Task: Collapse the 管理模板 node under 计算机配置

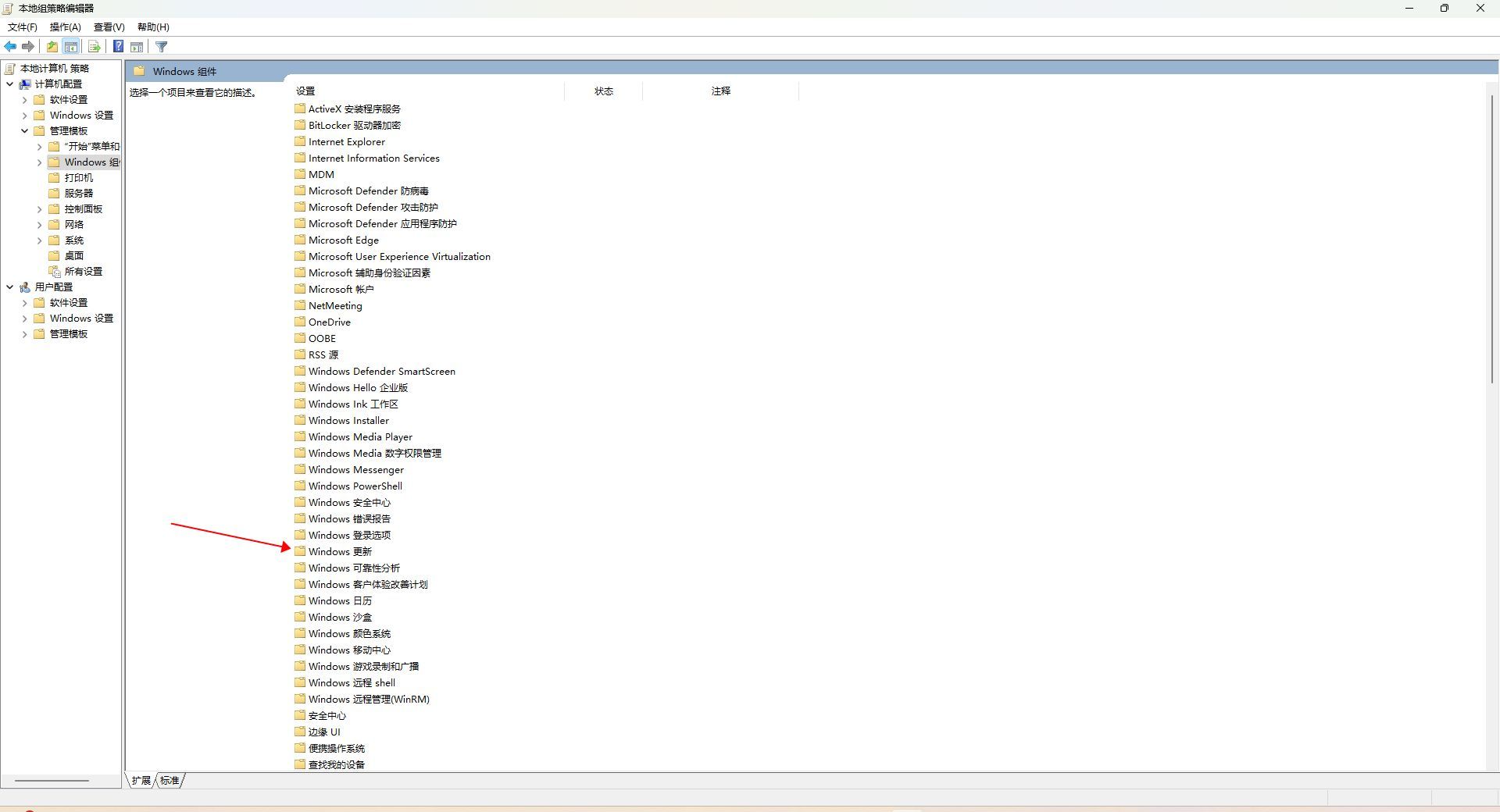Action: [24, 131]
